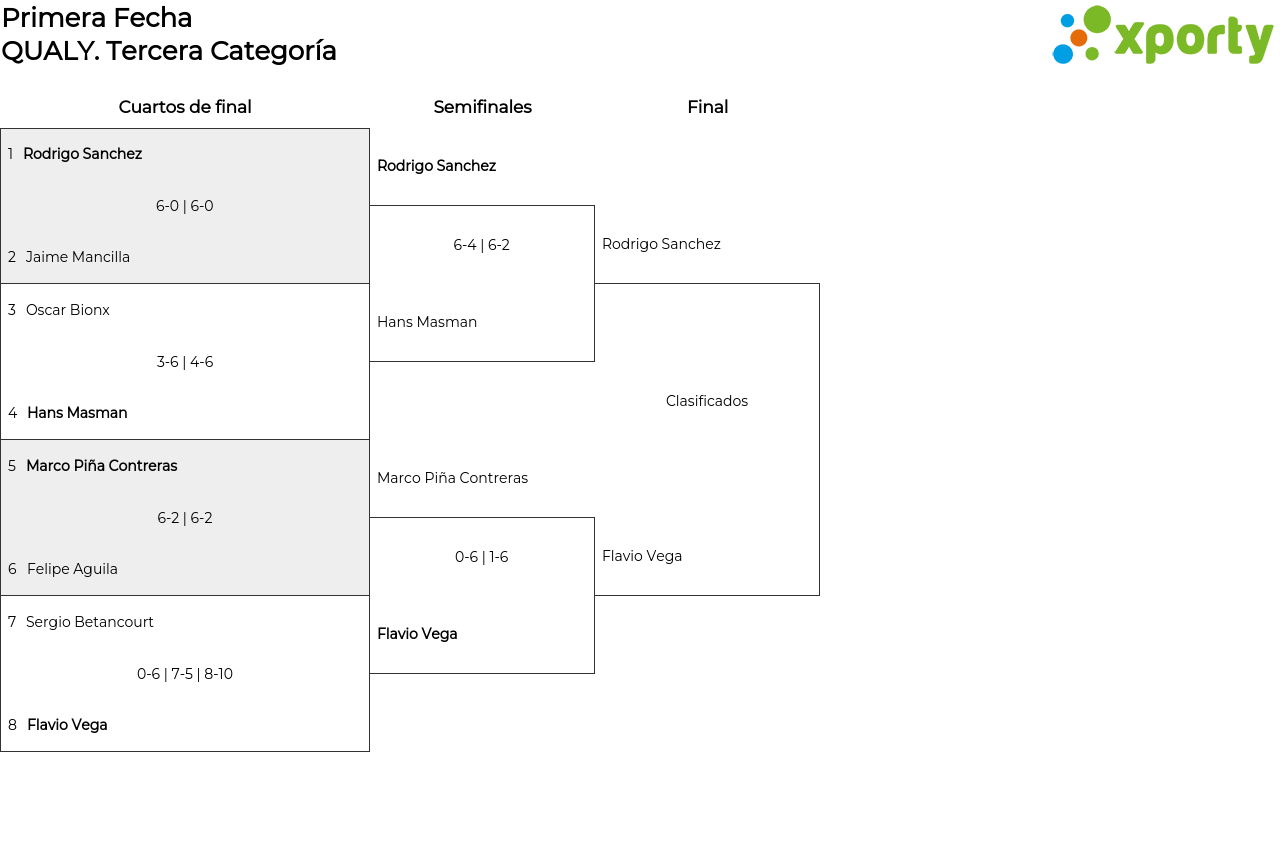Select Flavio Vega in the Final column
This screenshot has width=1280, height=850.
point(642,556)
